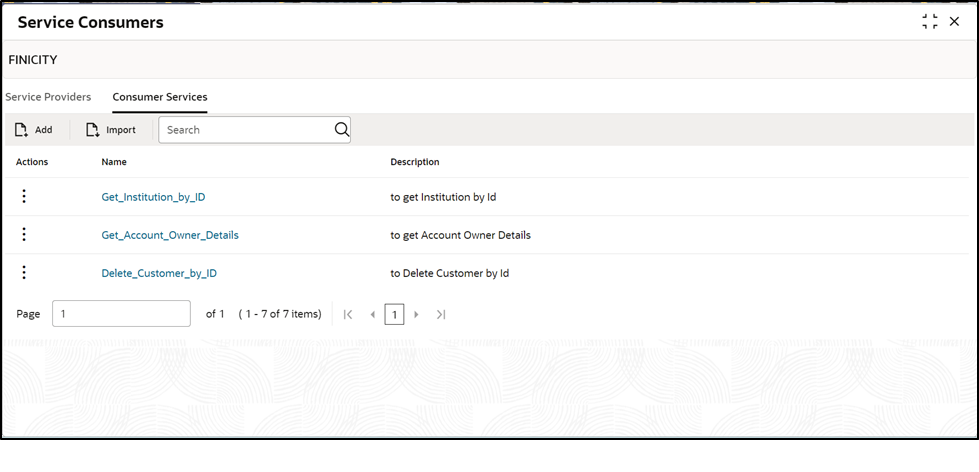The width and height of the screenshot is (979, 472).
Task: Open Get_Account_Owner_Details link
Action: (x=170, y=235)
